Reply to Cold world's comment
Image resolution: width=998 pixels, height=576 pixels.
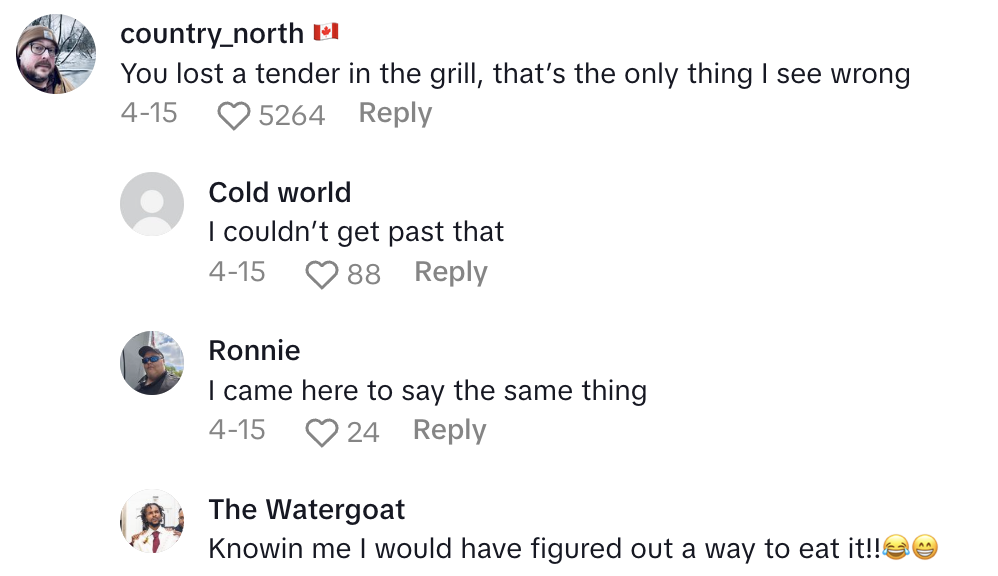(x=451, y=272)
